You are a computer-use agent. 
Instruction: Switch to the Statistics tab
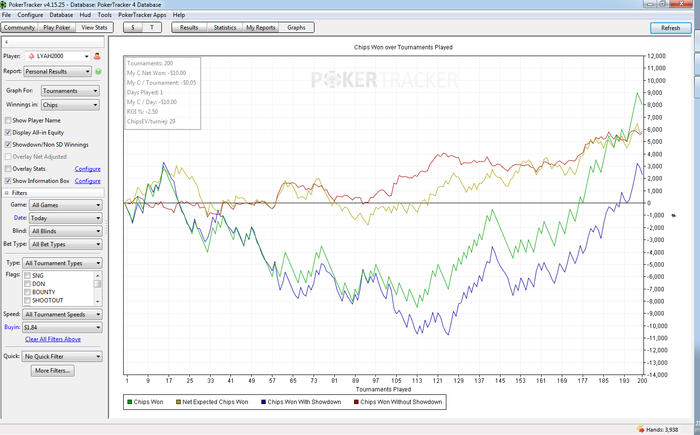(225, 28)
